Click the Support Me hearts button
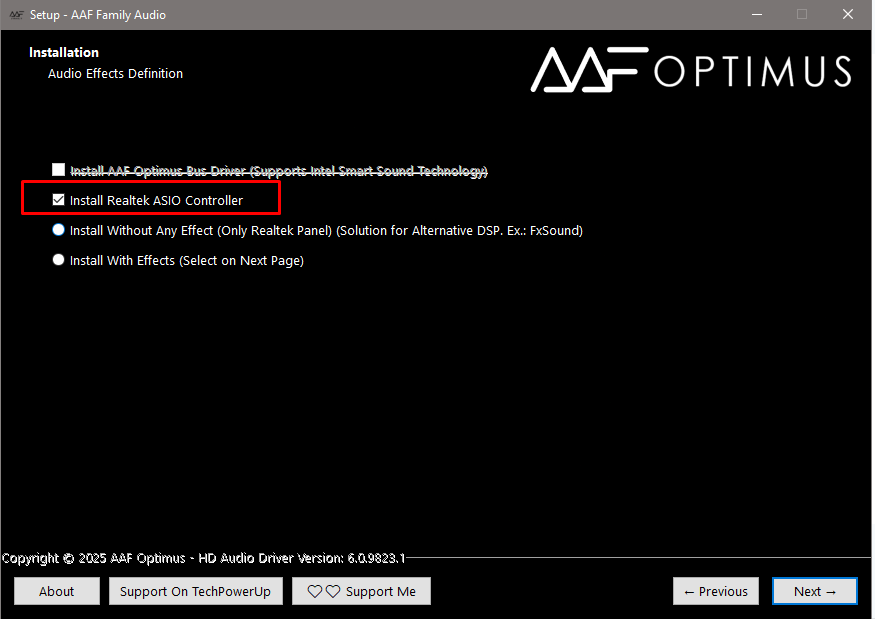Viewport: 875px width, 619px height. click(362, 591)
